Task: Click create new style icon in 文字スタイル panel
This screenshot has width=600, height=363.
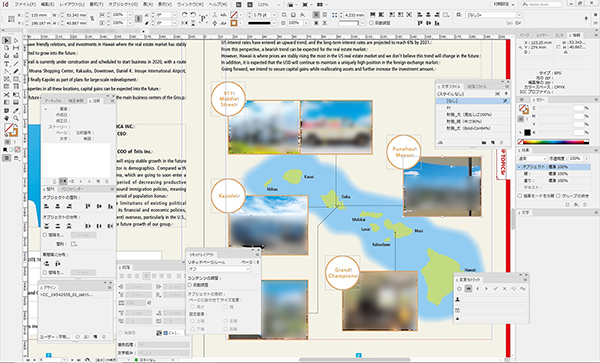Action: point(493,143)
